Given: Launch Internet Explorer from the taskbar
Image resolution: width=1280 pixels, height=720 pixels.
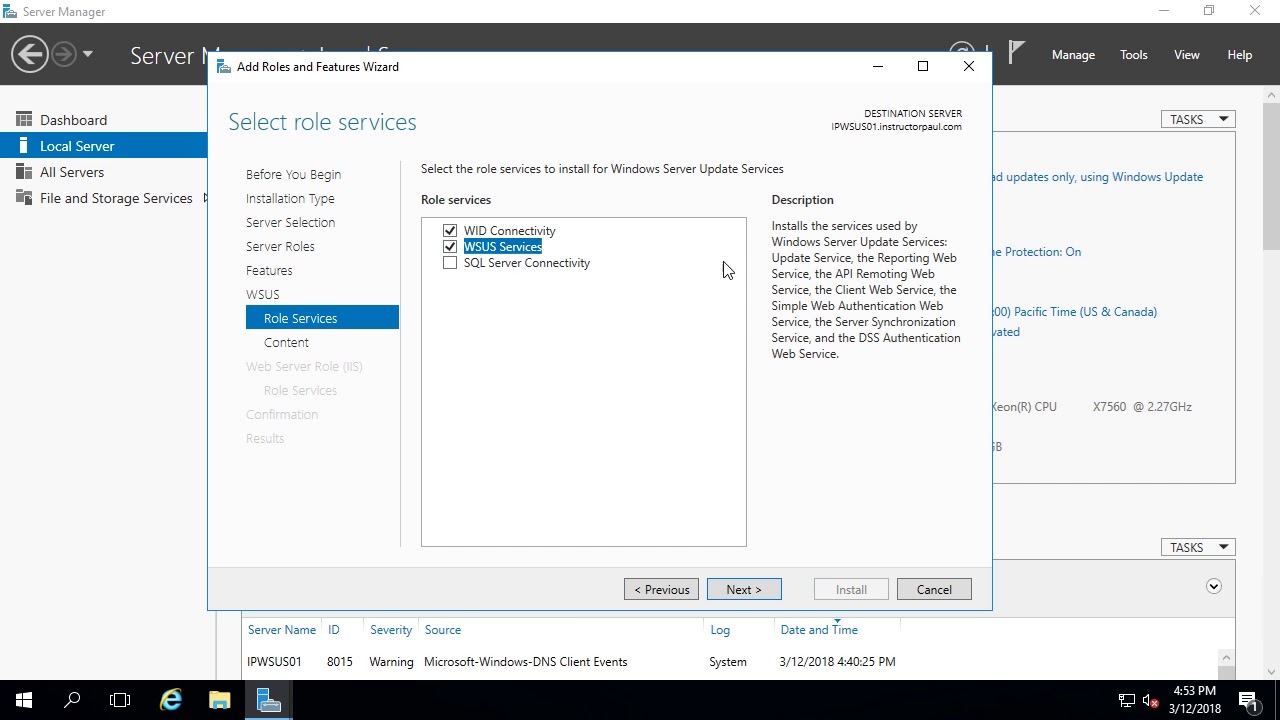Looking at the screenshot, I should [x=171, y=700].
